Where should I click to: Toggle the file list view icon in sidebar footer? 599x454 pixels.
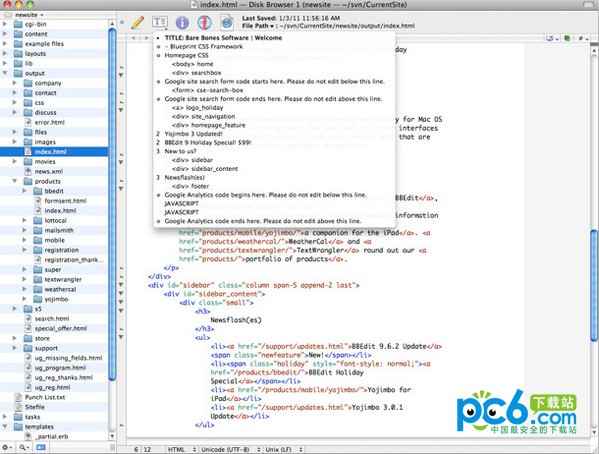[x=41, y=447]
